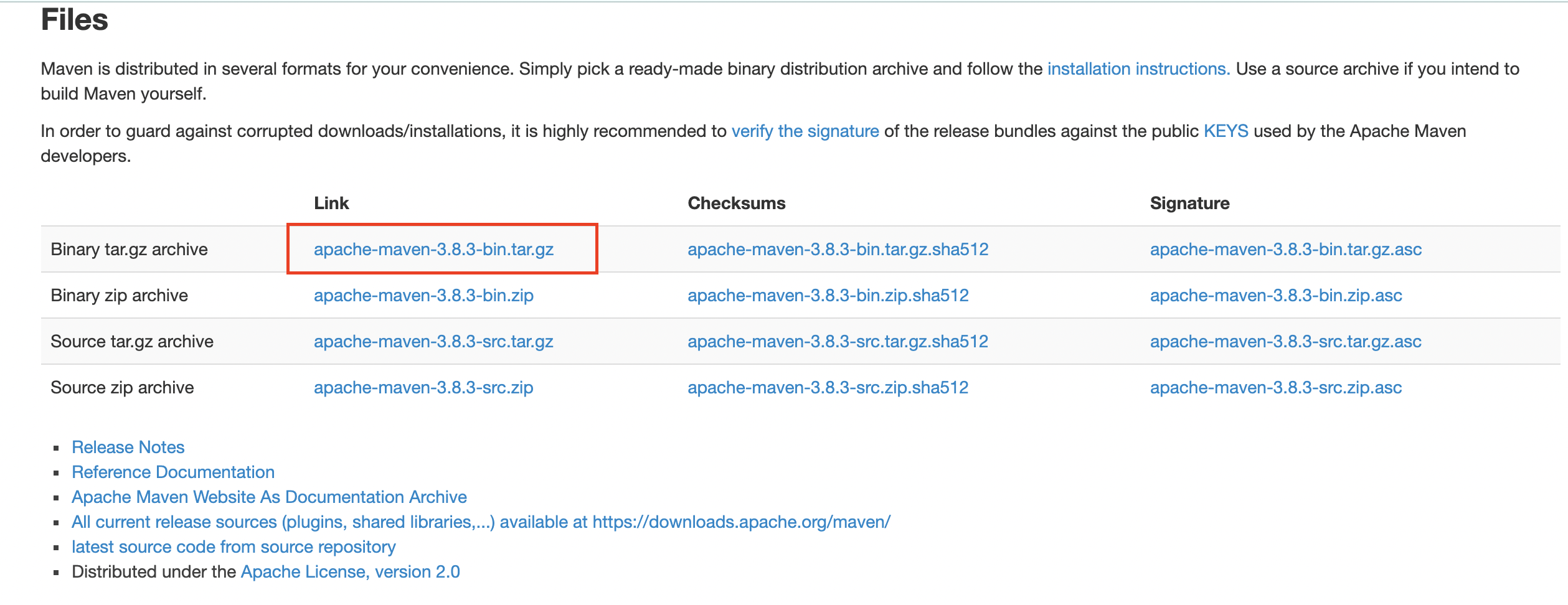1568x605 pixels.
Task: Get apache-maven-3.8.3-src.zip.asc signature file
Action: (1276, 388)
